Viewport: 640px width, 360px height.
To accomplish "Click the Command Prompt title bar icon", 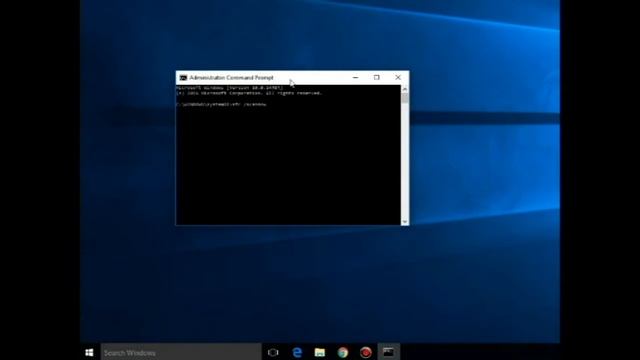I will 183,78.
